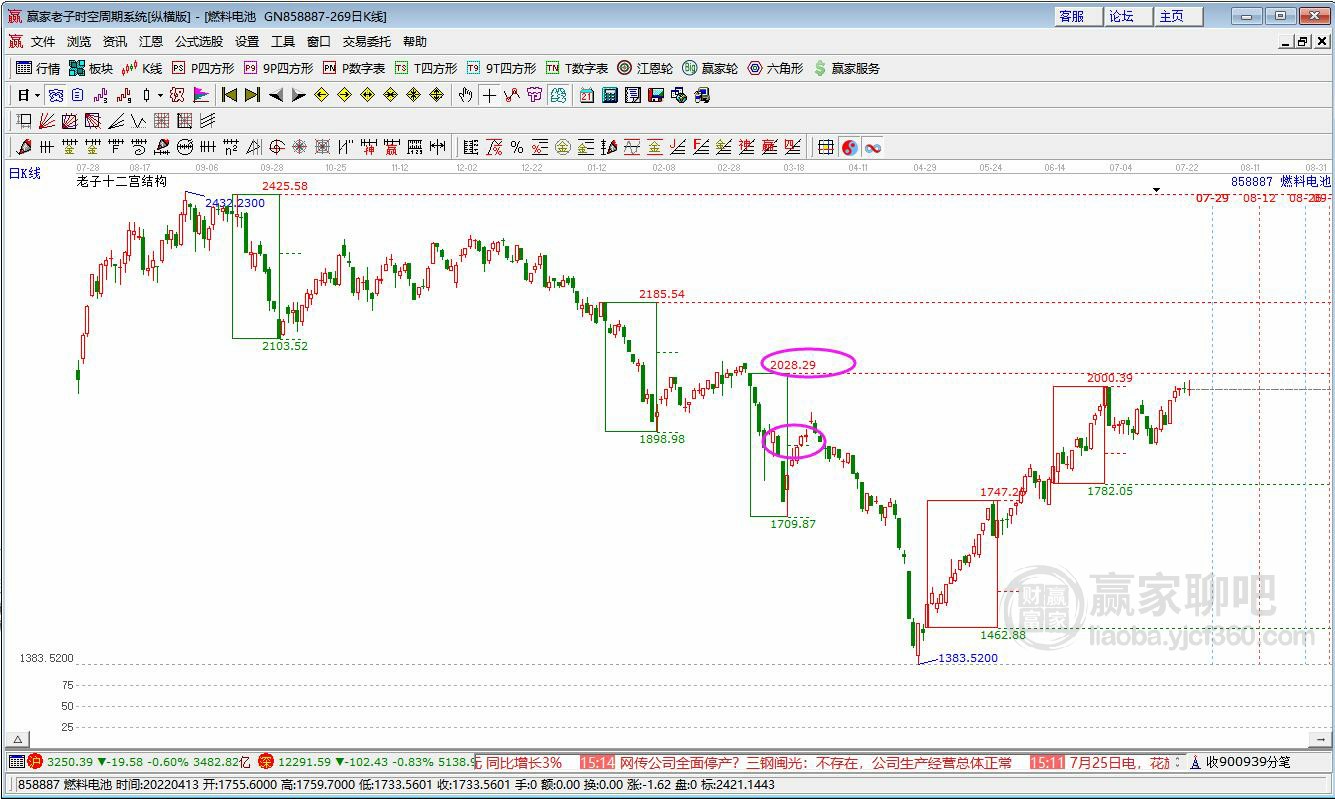
Task: Toggle the green 线 icon
Action: click(x=557, y=95)
